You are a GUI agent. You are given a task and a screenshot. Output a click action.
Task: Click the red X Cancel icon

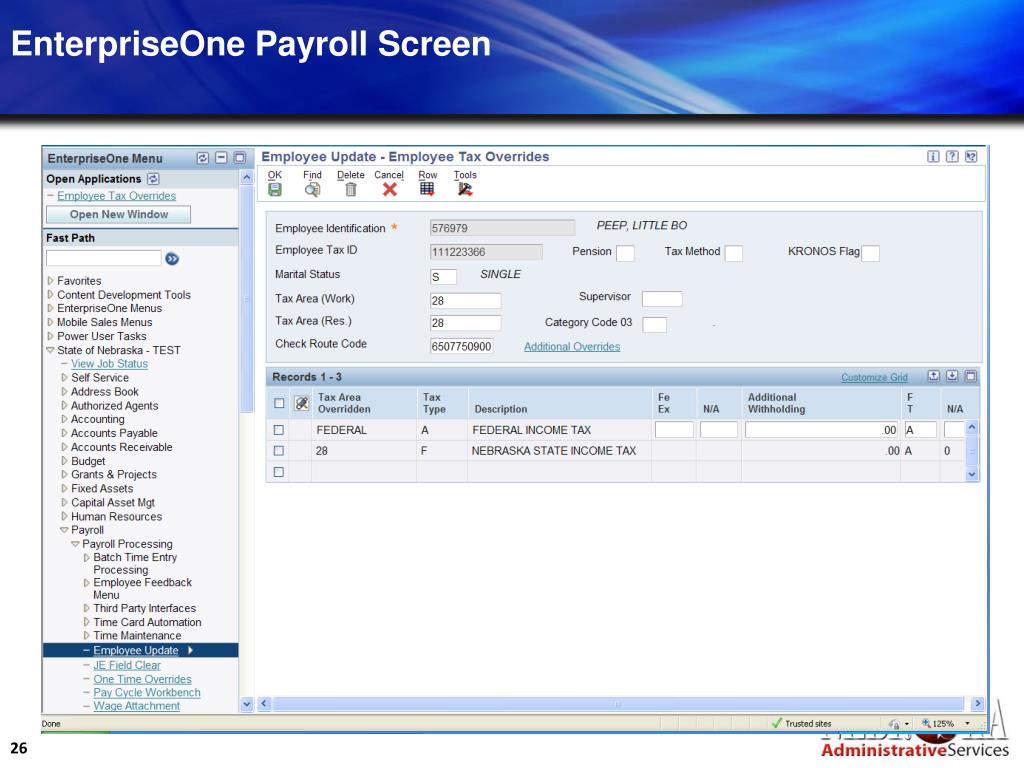pos(389,189)
